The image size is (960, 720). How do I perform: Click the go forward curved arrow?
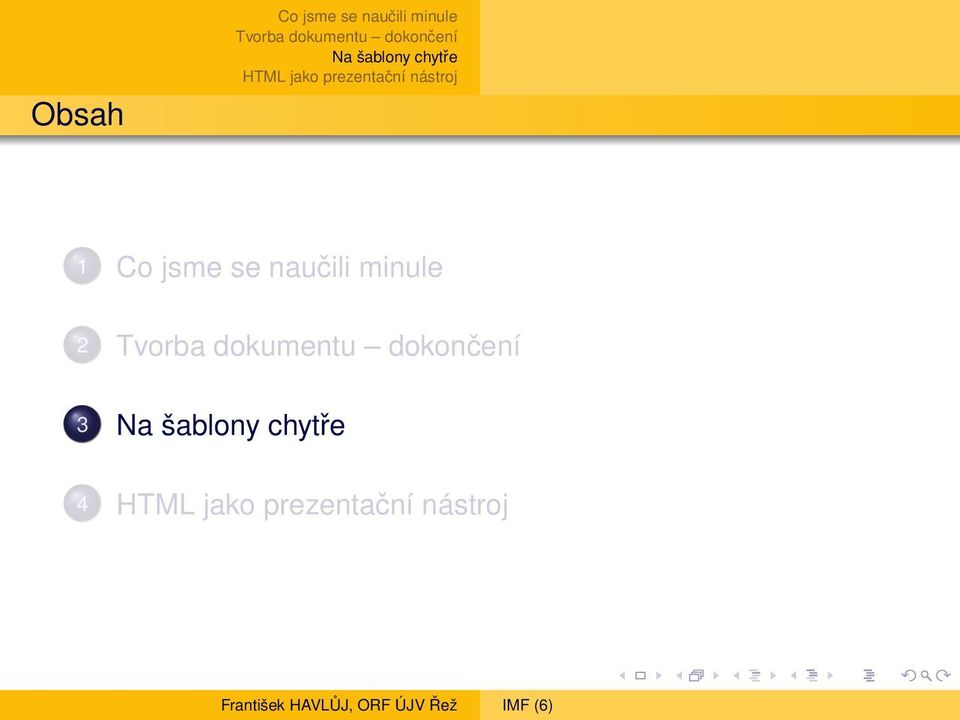[x=943, y=676]
